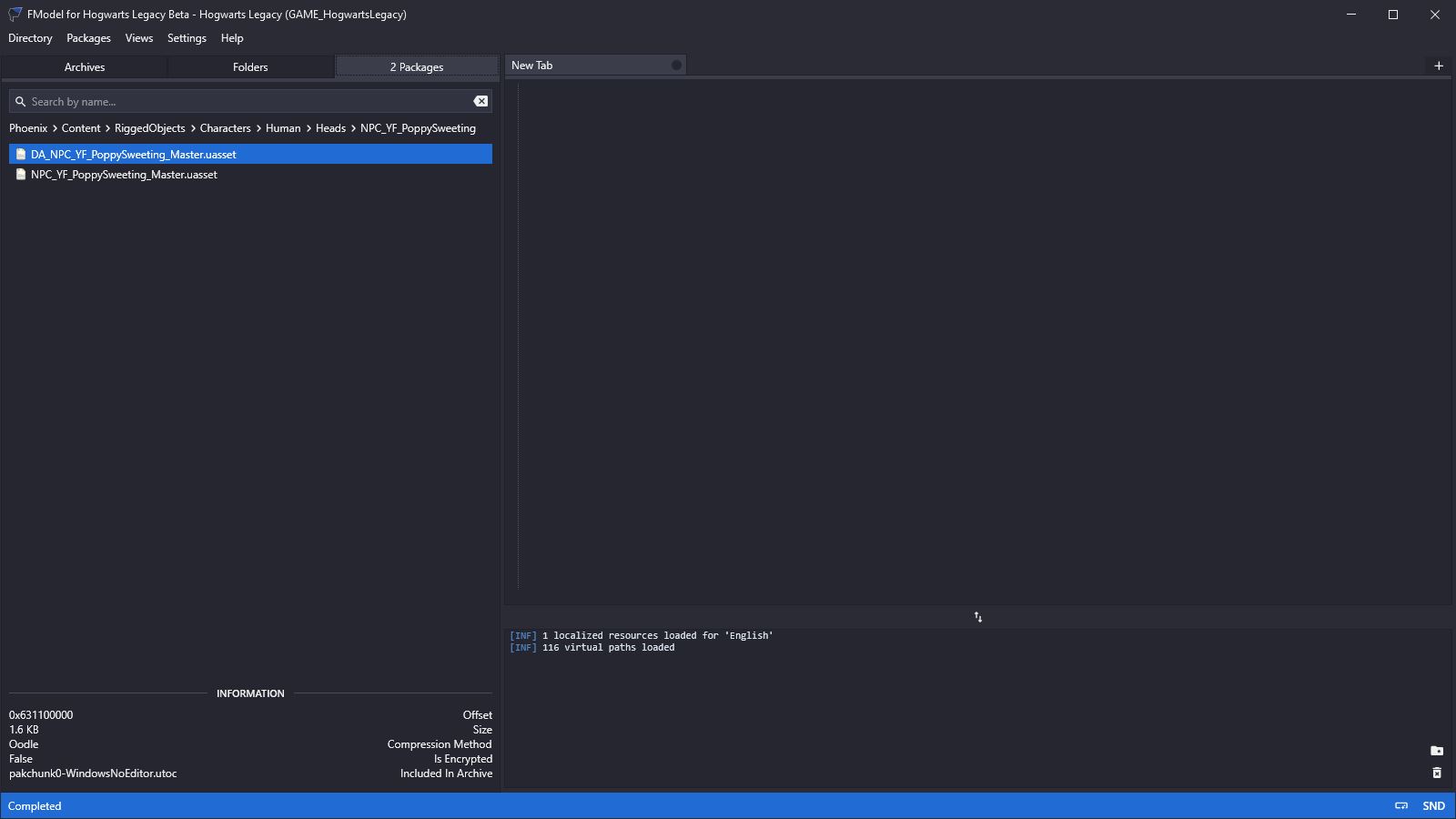1456x819 pixels.
Task: Click the INFORMATION section header
Action: pyautogui.click(x=250, y=693)
